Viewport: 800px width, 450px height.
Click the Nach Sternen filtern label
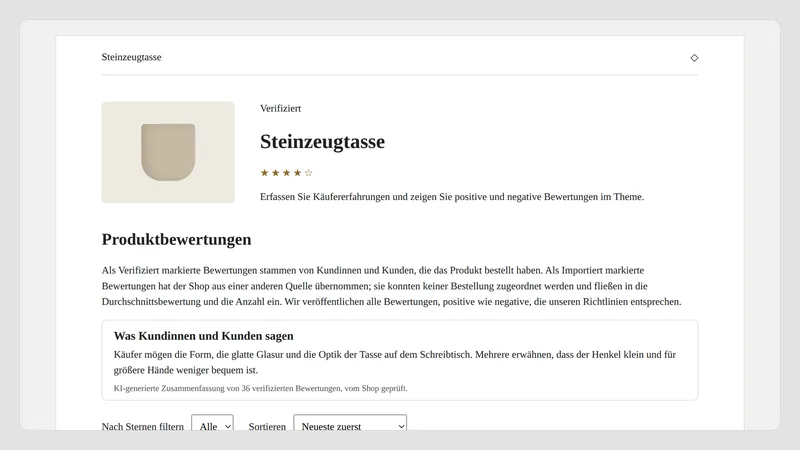(142, 426)
